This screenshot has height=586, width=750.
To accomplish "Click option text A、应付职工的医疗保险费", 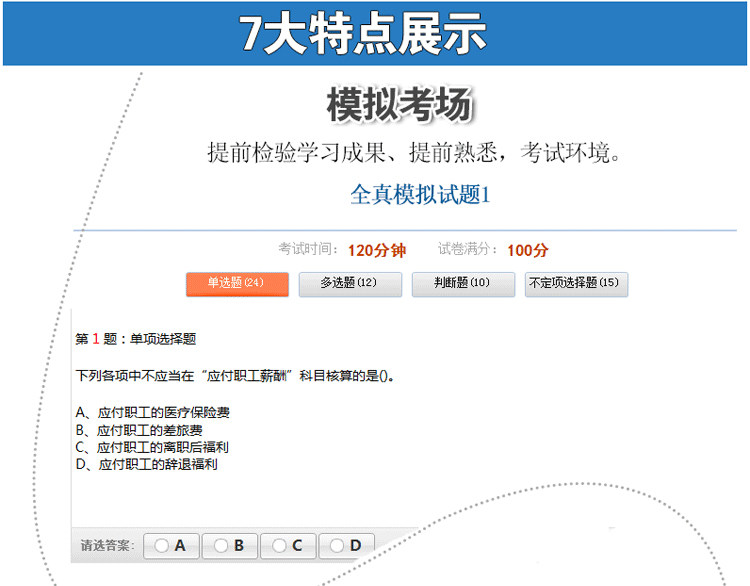I will [153, 412].
